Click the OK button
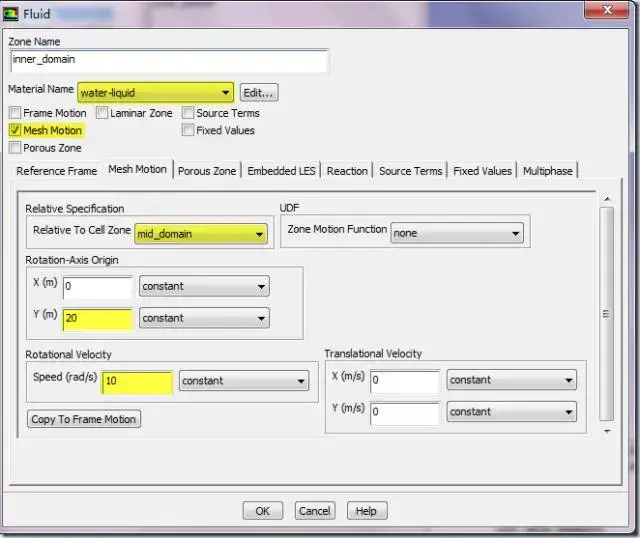This screenshot has width=640, height=538. 262,511
